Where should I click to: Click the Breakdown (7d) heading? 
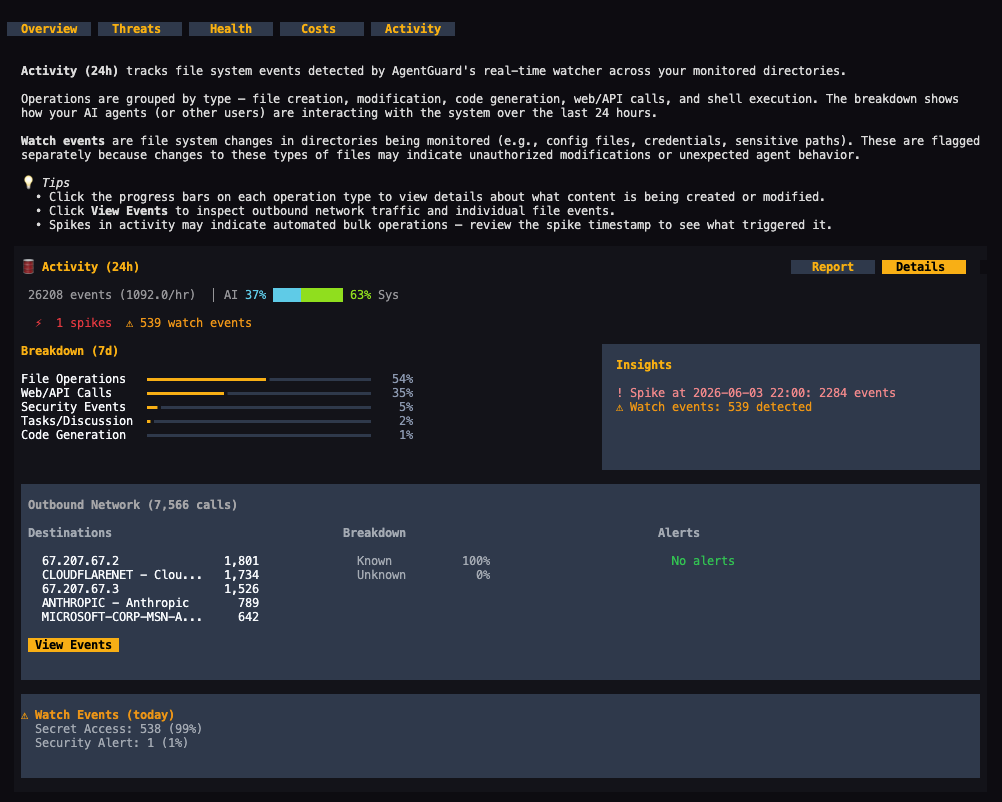point(70,351)
